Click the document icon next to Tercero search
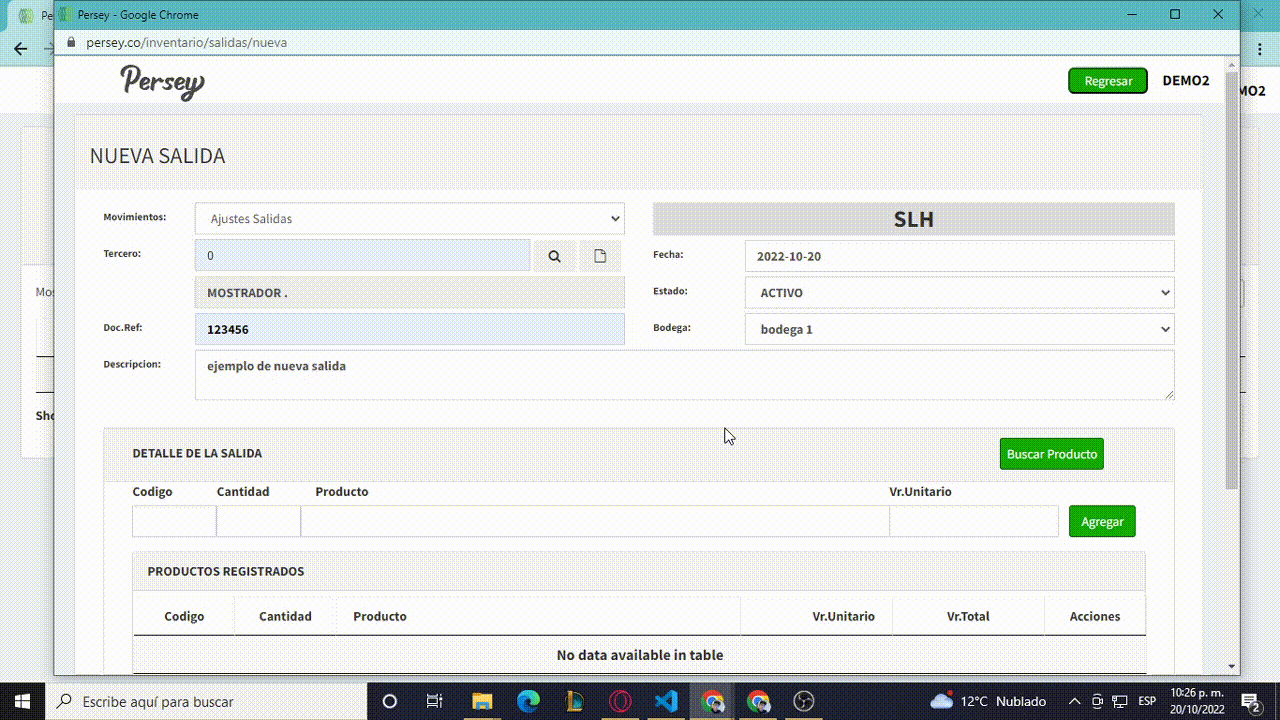The height and width of the screenshot is (720, 1280). (x=600, y=256)
